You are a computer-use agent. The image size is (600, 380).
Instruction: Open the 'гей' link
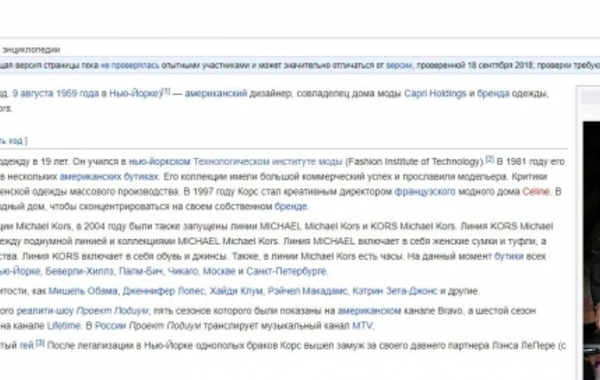tap(27, 346)
